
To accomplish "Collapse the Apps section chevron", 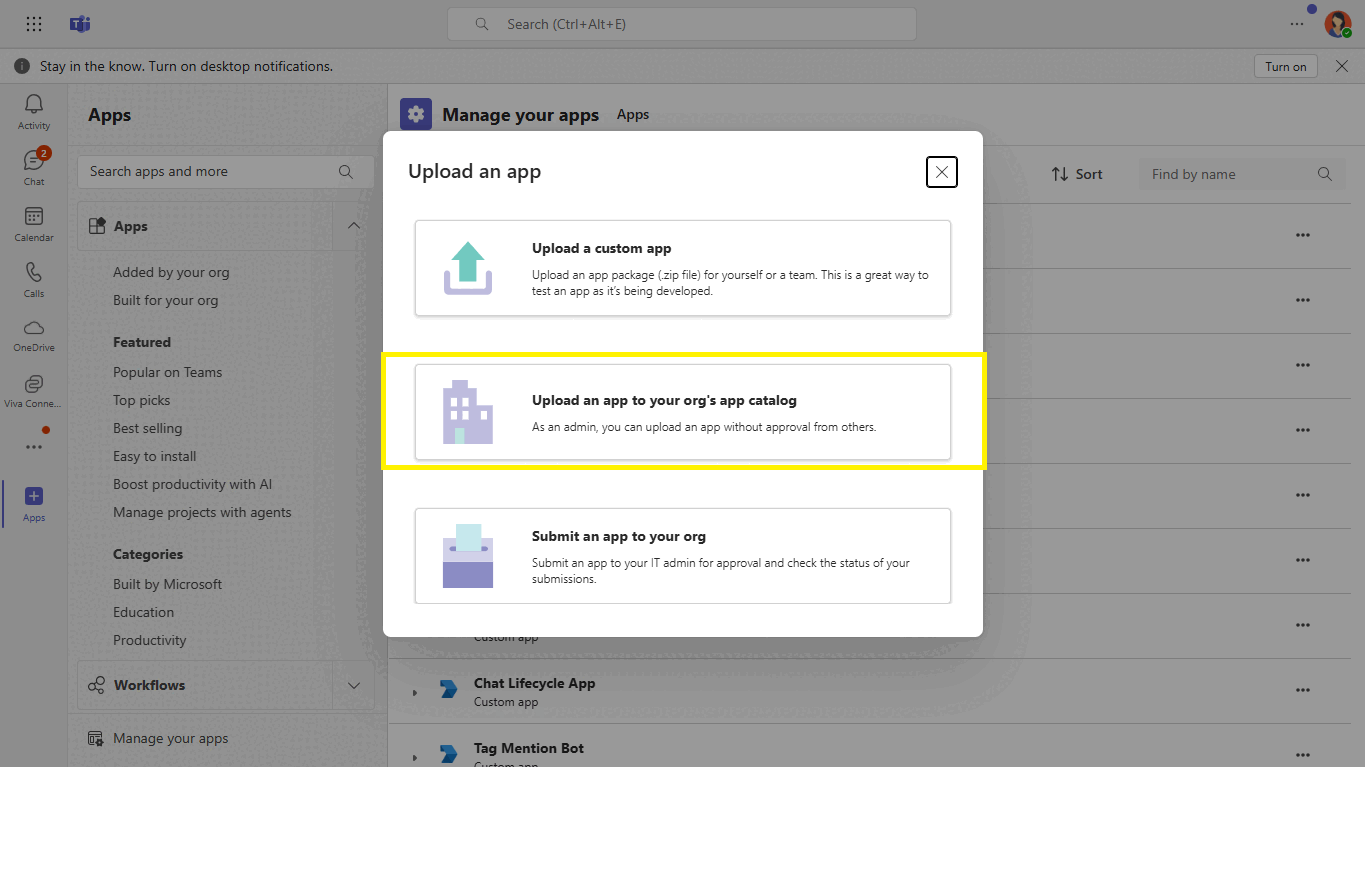I will [354, 226].
